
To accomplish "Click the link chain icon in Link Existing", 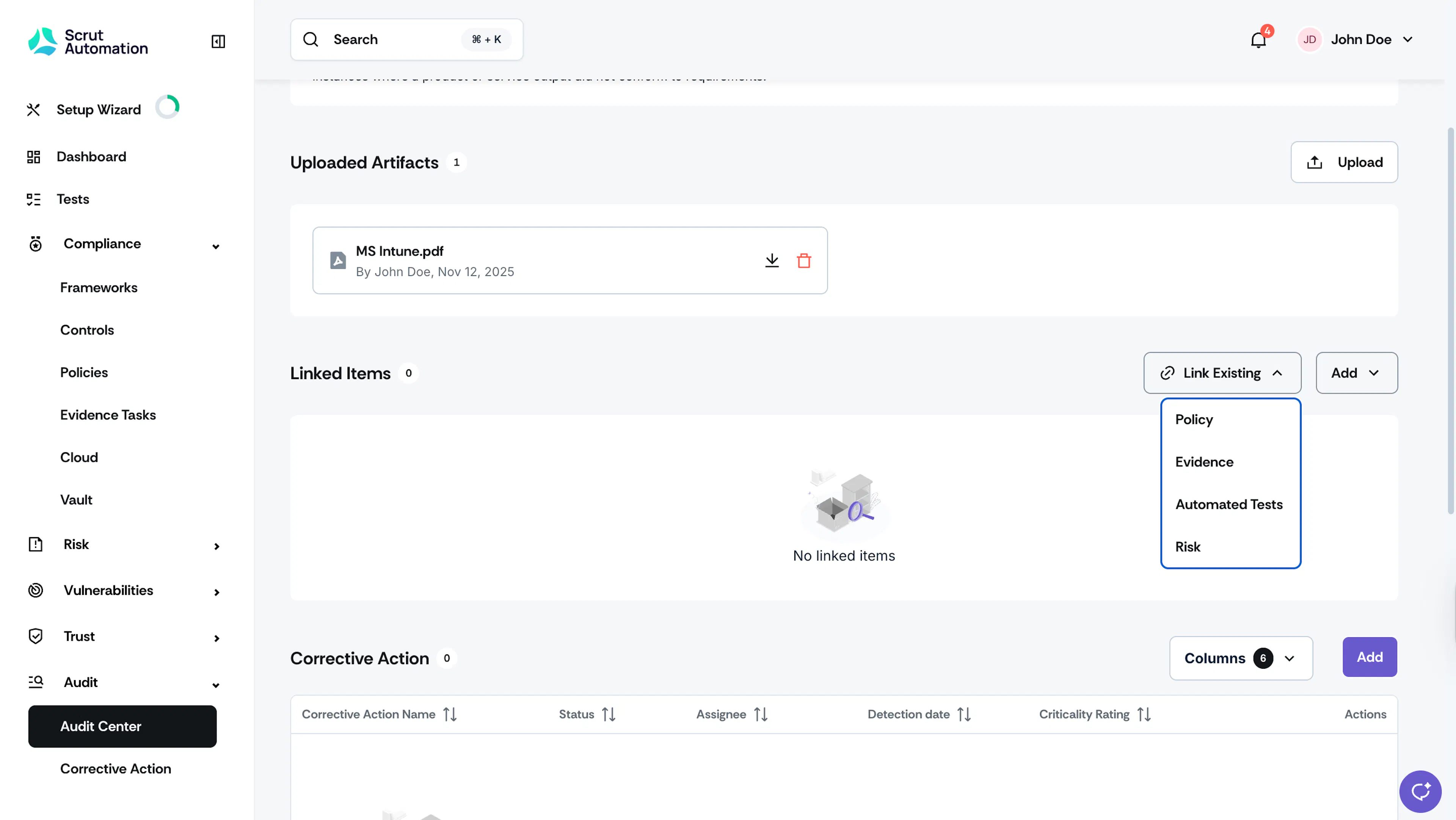I will 1167,373.
